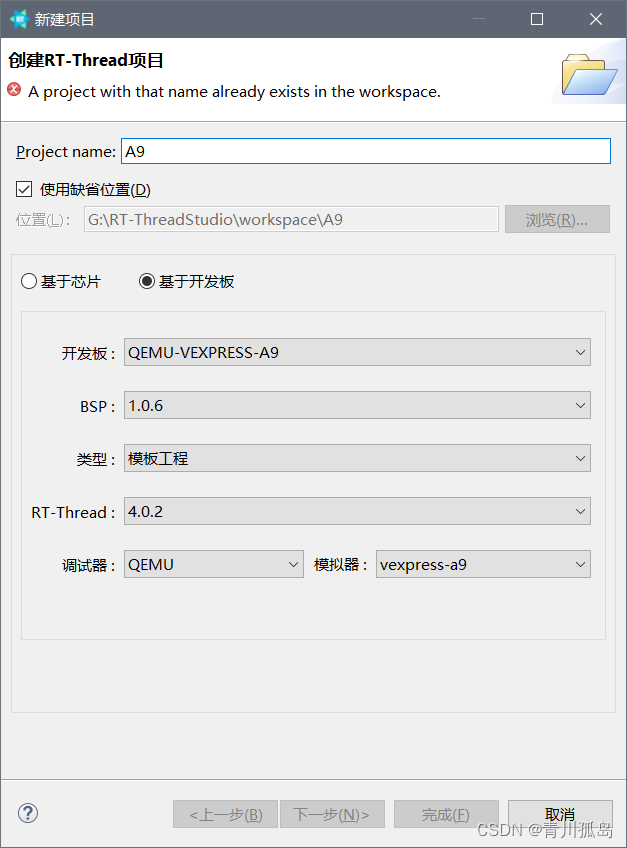Click the 下一步(N) next button
The image size is (627, 848).
tap(332, 814)
